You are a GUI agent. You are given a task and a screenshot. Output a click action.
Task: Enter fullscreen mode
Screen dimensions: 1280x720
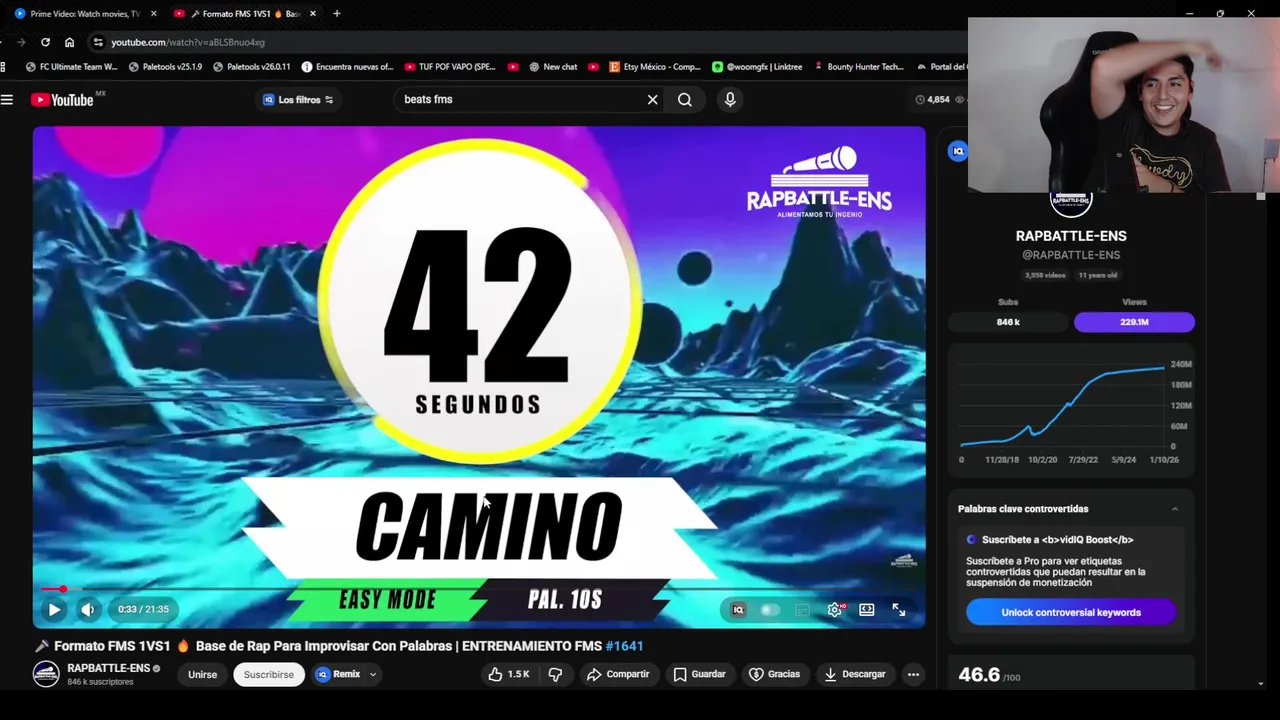point(899,610)
